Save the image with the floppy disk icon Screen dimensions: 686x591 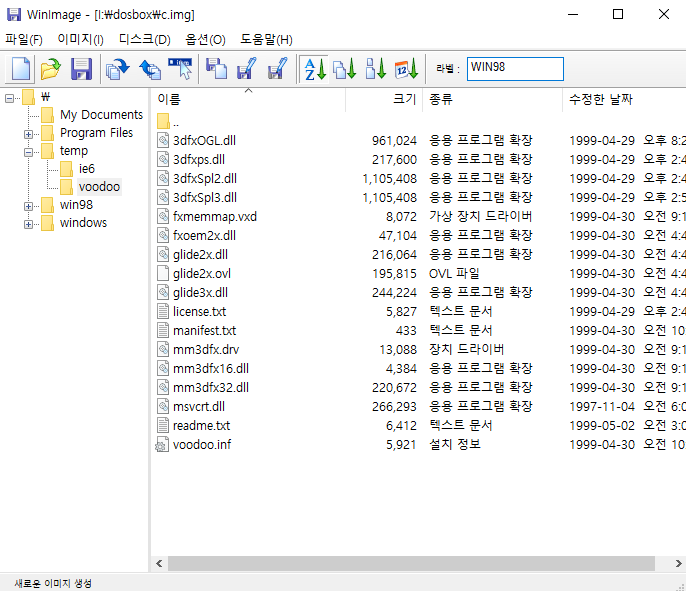[81, 69]
